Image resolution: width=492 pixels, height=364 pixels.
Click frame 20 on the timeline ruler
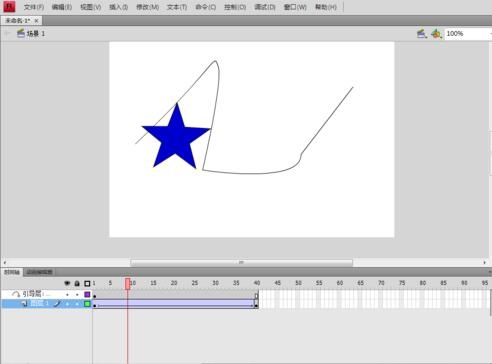(x=174, y=283)
